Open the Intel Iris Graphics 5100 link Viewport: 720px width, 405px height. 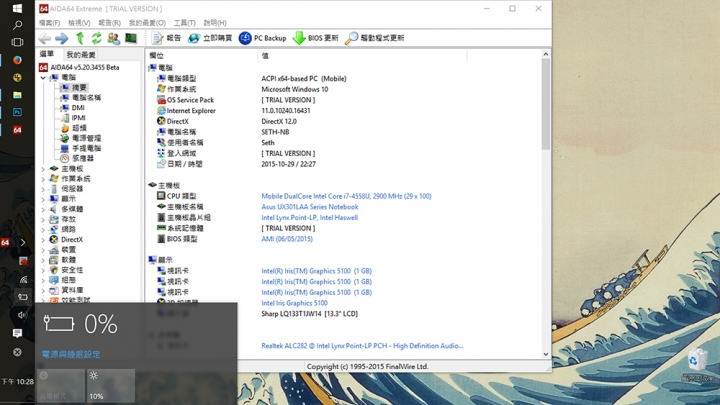click(294, 303)
